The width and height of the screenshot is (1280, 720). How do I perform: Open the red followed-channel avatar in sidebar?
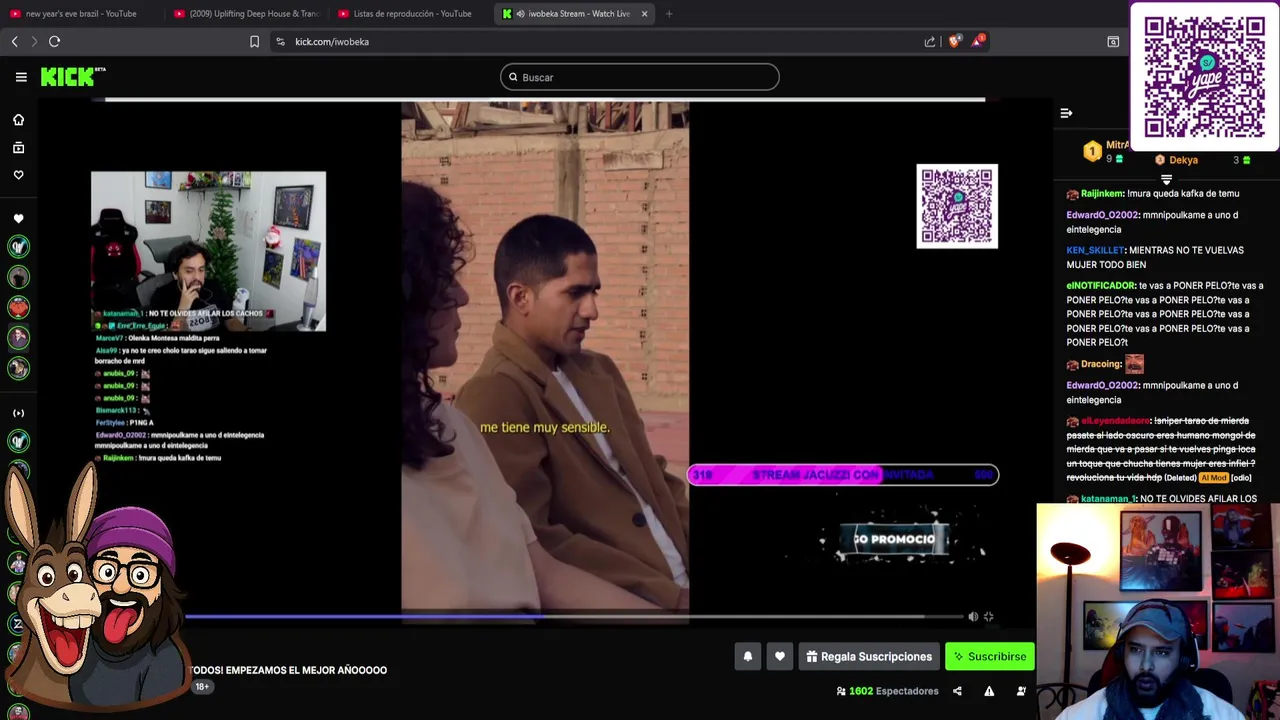[x=18, y=307]
